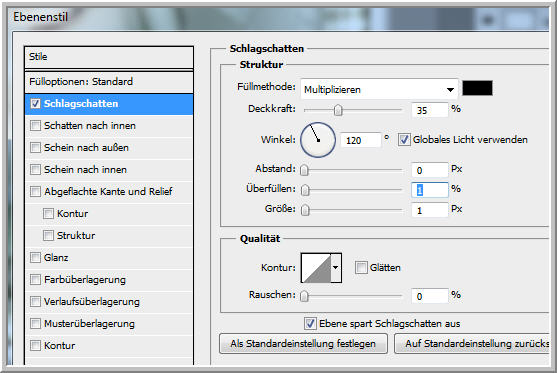Click the Kontur curve thumbnail preview

(316, 268)
